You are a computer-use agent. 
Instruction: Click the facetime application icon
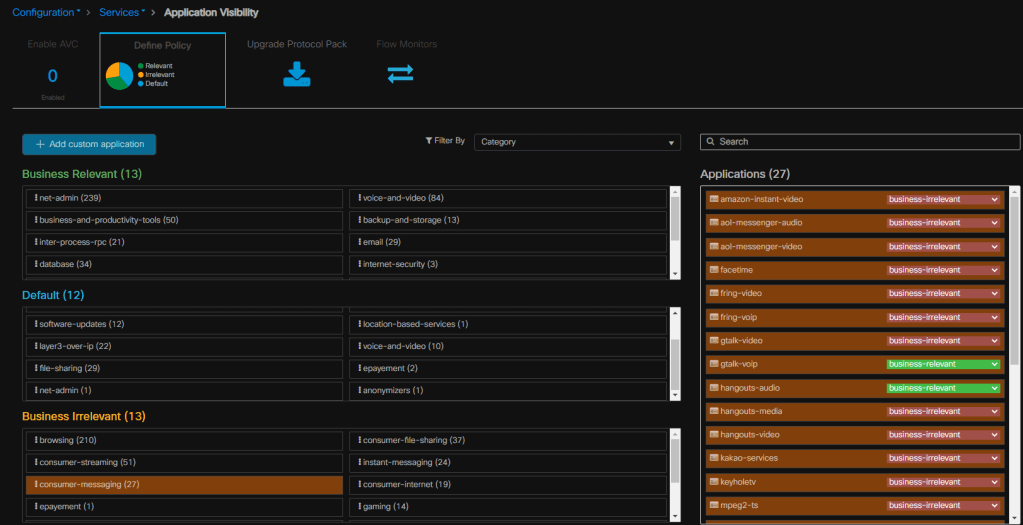714,270
